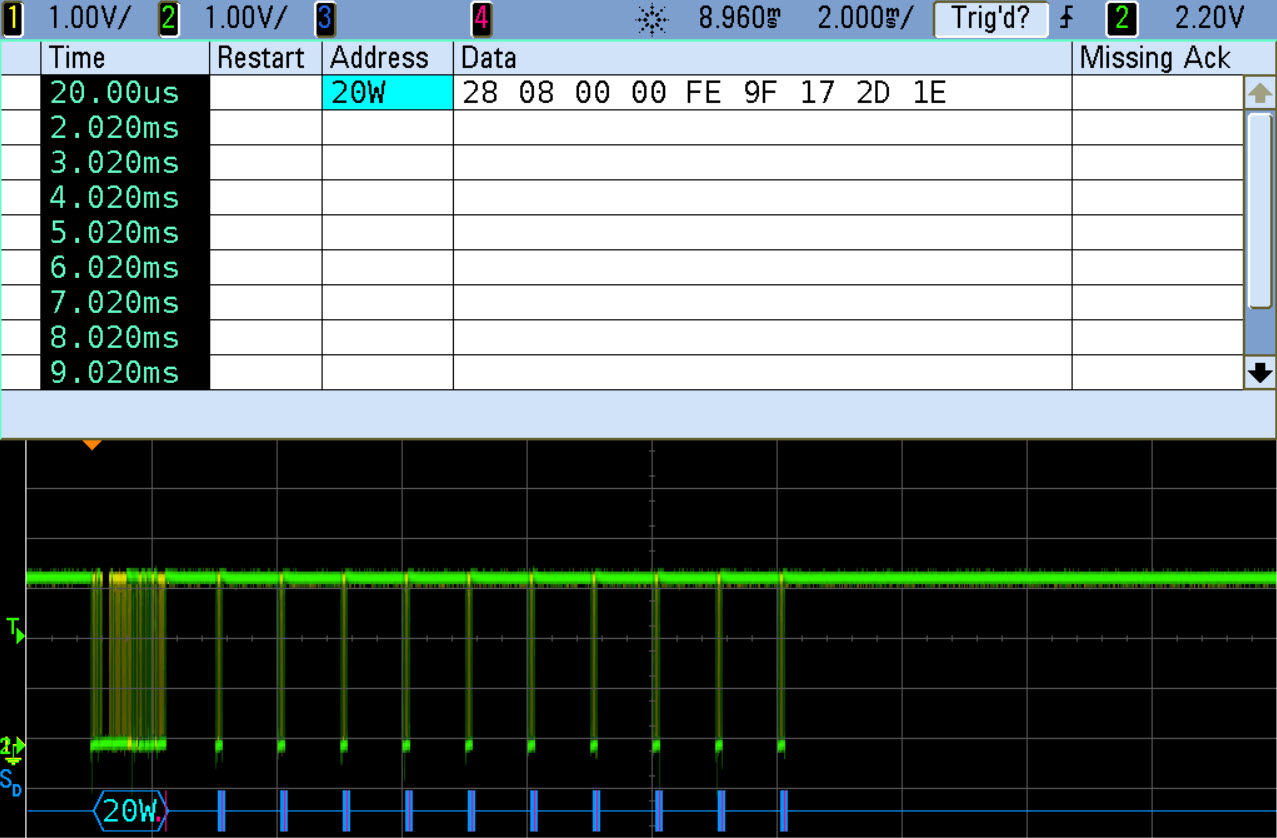
Task: Click the serial decode SD bus label
Action: coord(11,781)
